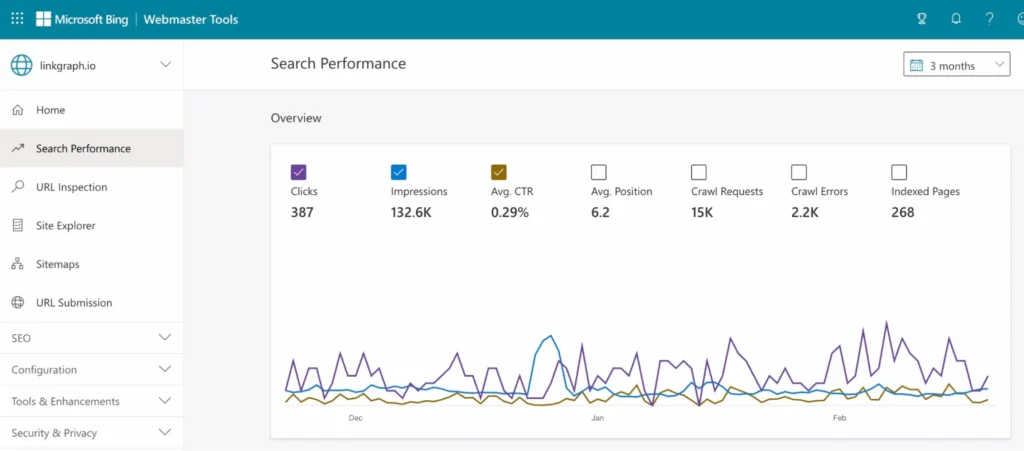Click the Webmaster Tools header link
Screen dimensions: 1024x451
191,19
